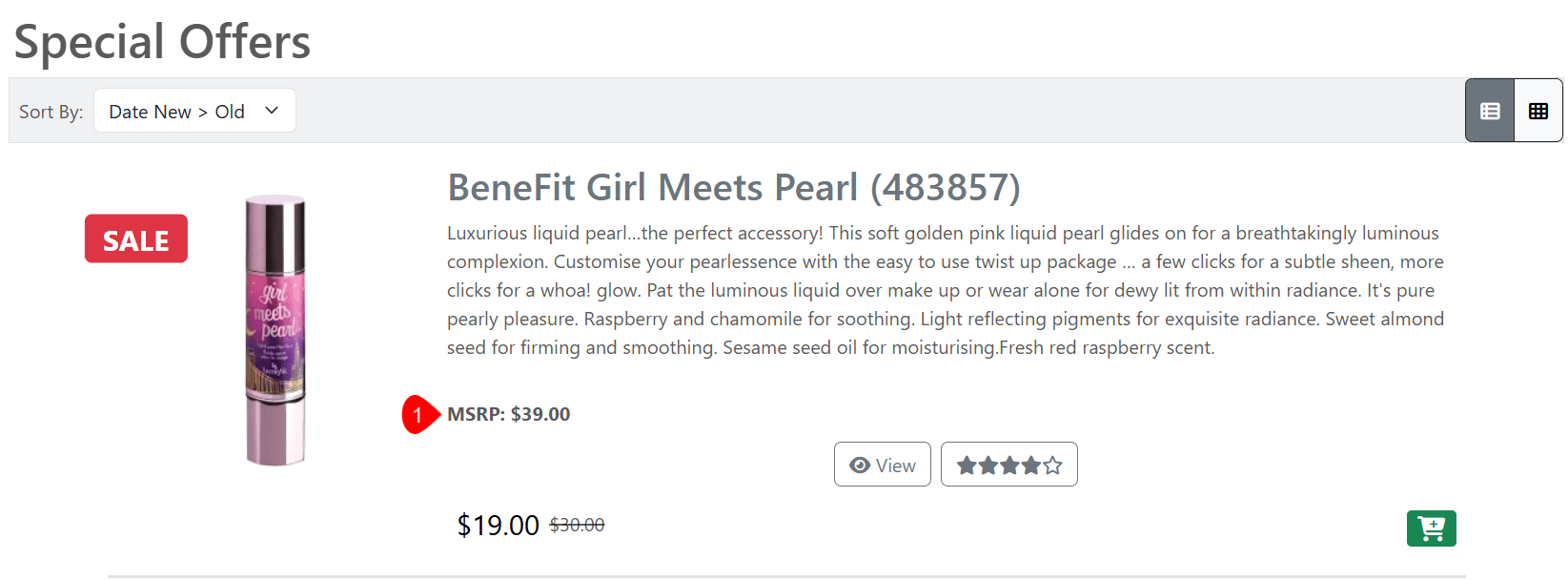Rate the product one star
The width and height of the screenshot is (1568, 580).
[x=967, y=466]
